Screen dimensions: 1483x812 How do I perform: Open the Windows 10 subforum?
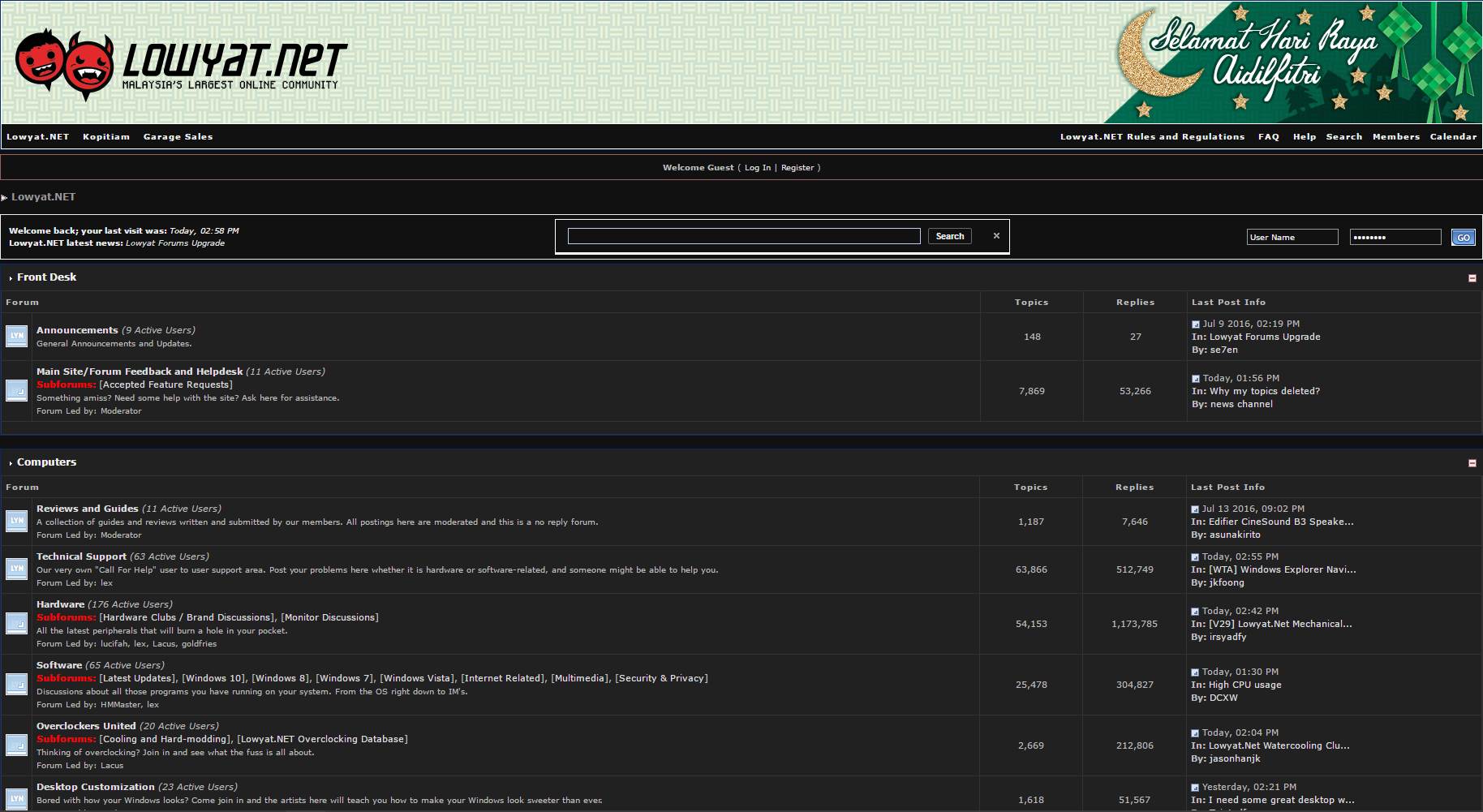point(214,678)
